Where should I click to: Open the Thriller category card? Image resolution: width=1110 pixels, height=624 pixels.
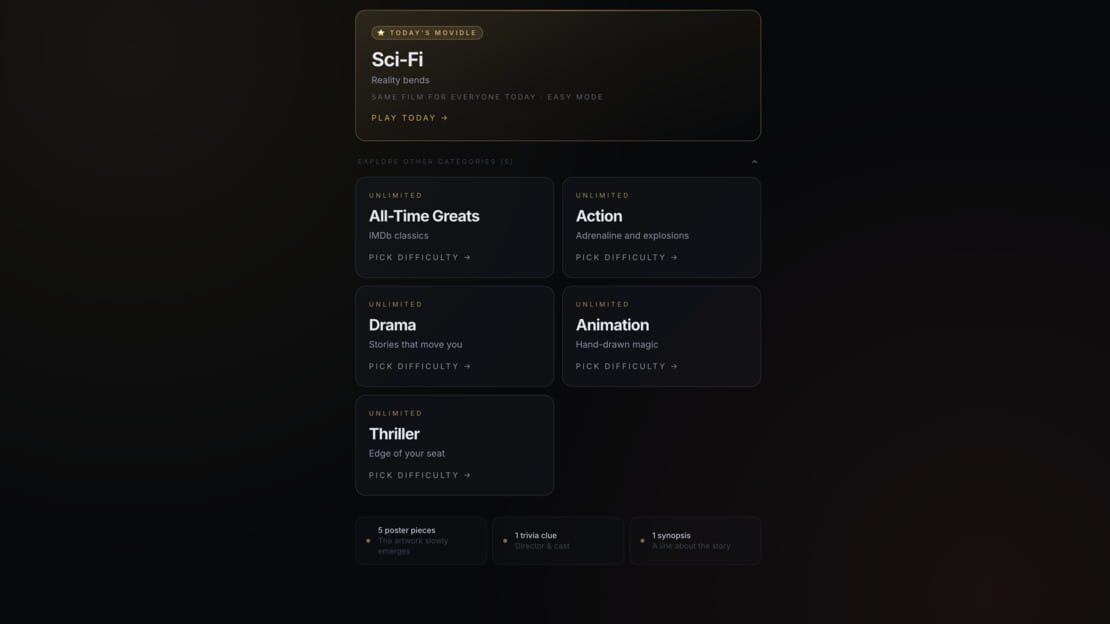454,445
